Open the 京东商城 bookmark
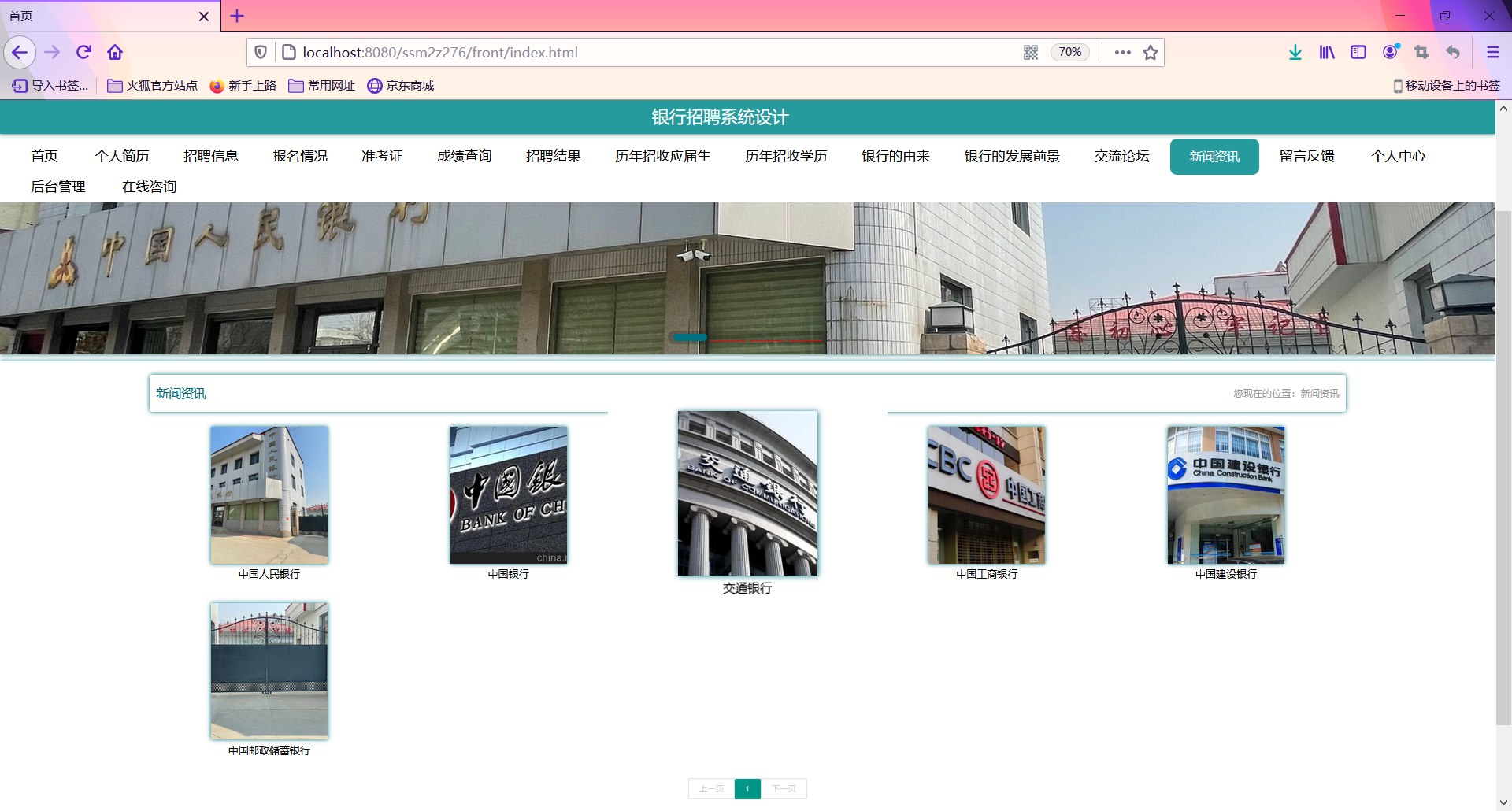 pos(401,86)
